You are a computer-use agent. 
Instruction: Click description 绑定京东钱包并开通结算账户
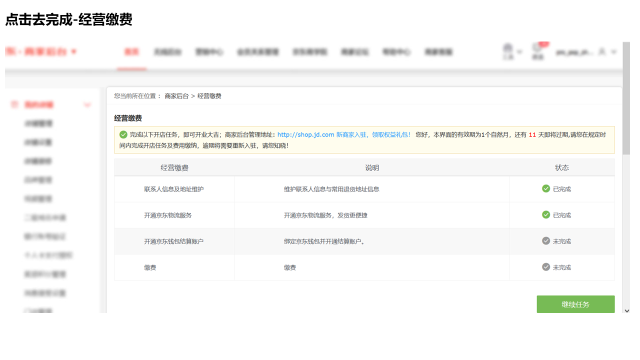[x=324, y=241]
